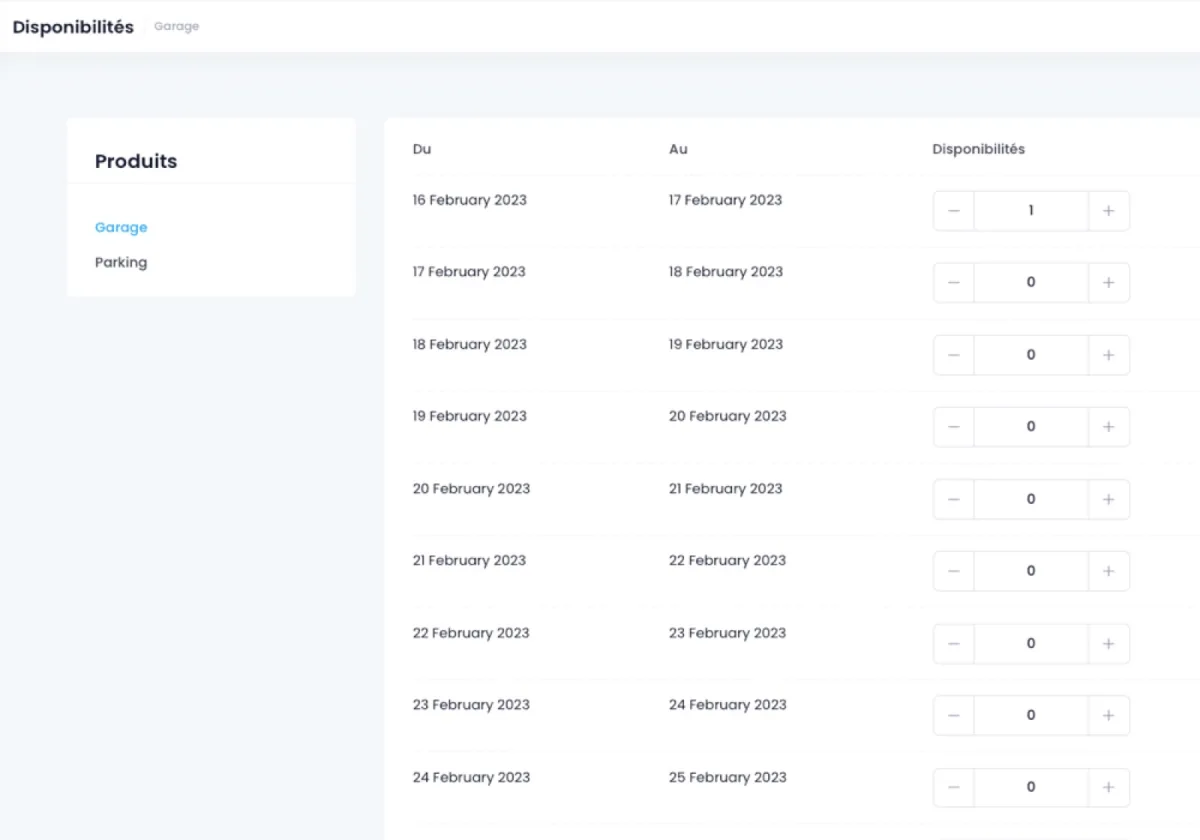
Task: Select the end date 17 February 2023
Action: (726, 200)
